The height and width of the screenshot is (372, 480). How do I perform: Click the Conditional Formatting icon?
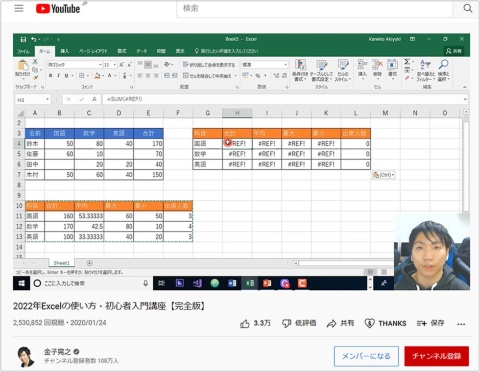tap(300, 65)
